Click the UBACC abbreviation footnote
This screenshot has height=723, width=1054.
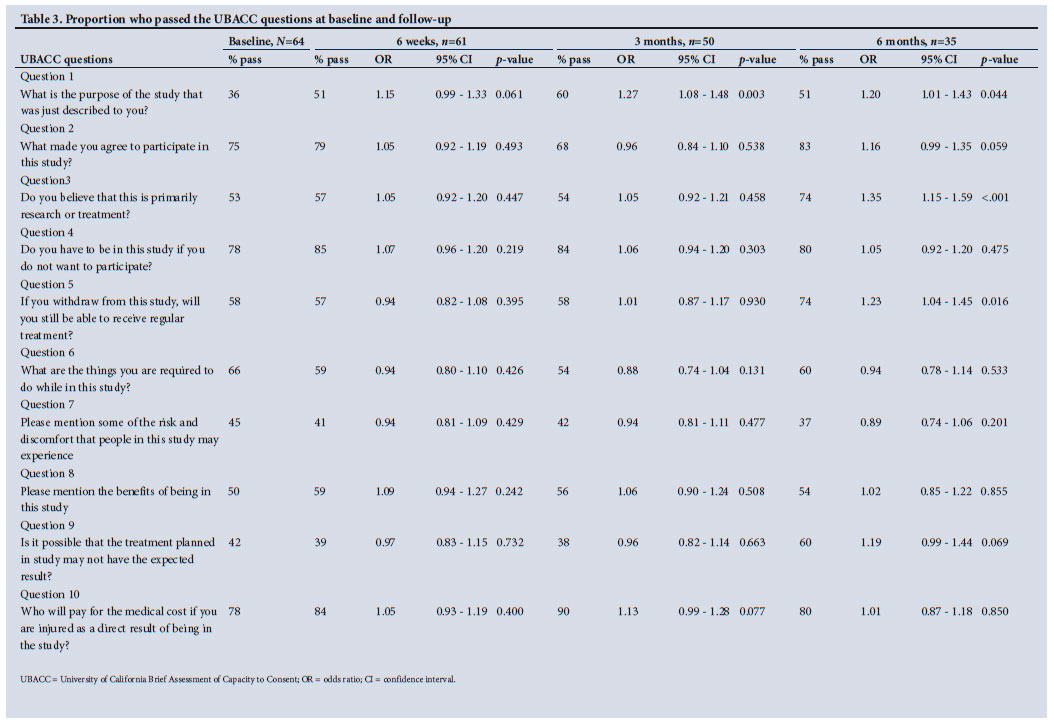point(237,679)
